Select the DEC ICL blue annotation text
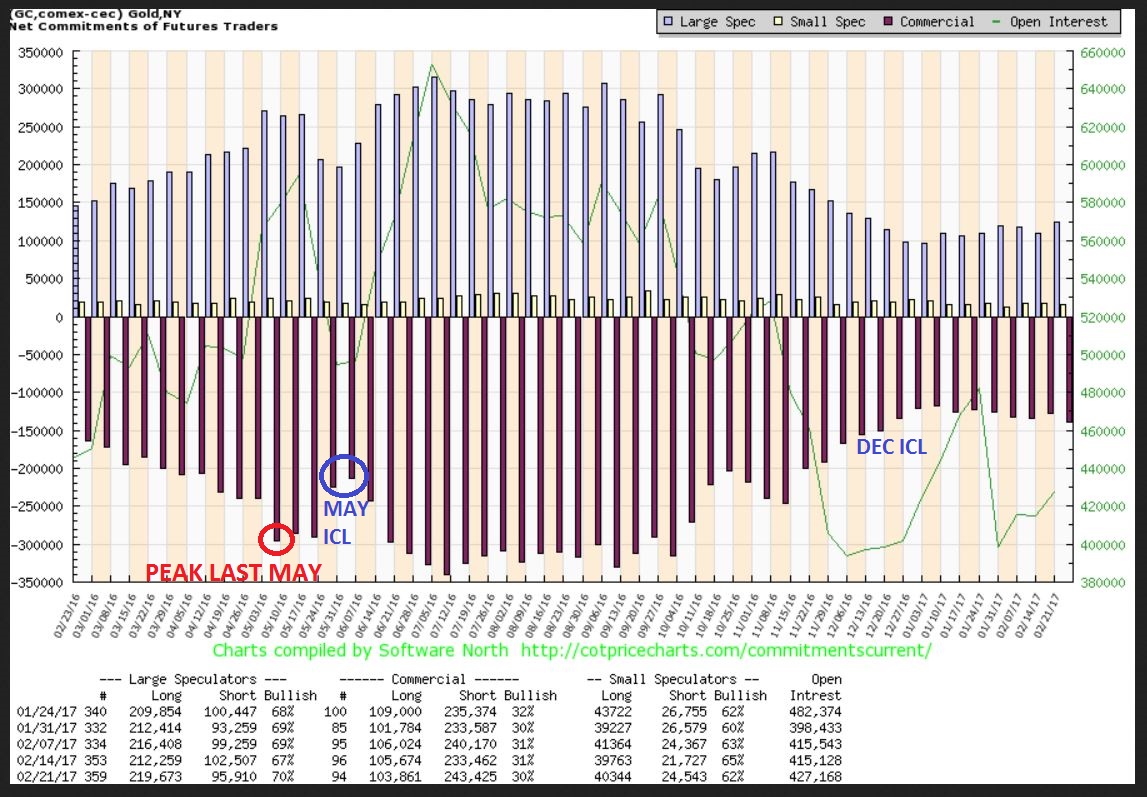Image resolution: width=1147 pixels, height=797 pixels. tap(891, 447)
